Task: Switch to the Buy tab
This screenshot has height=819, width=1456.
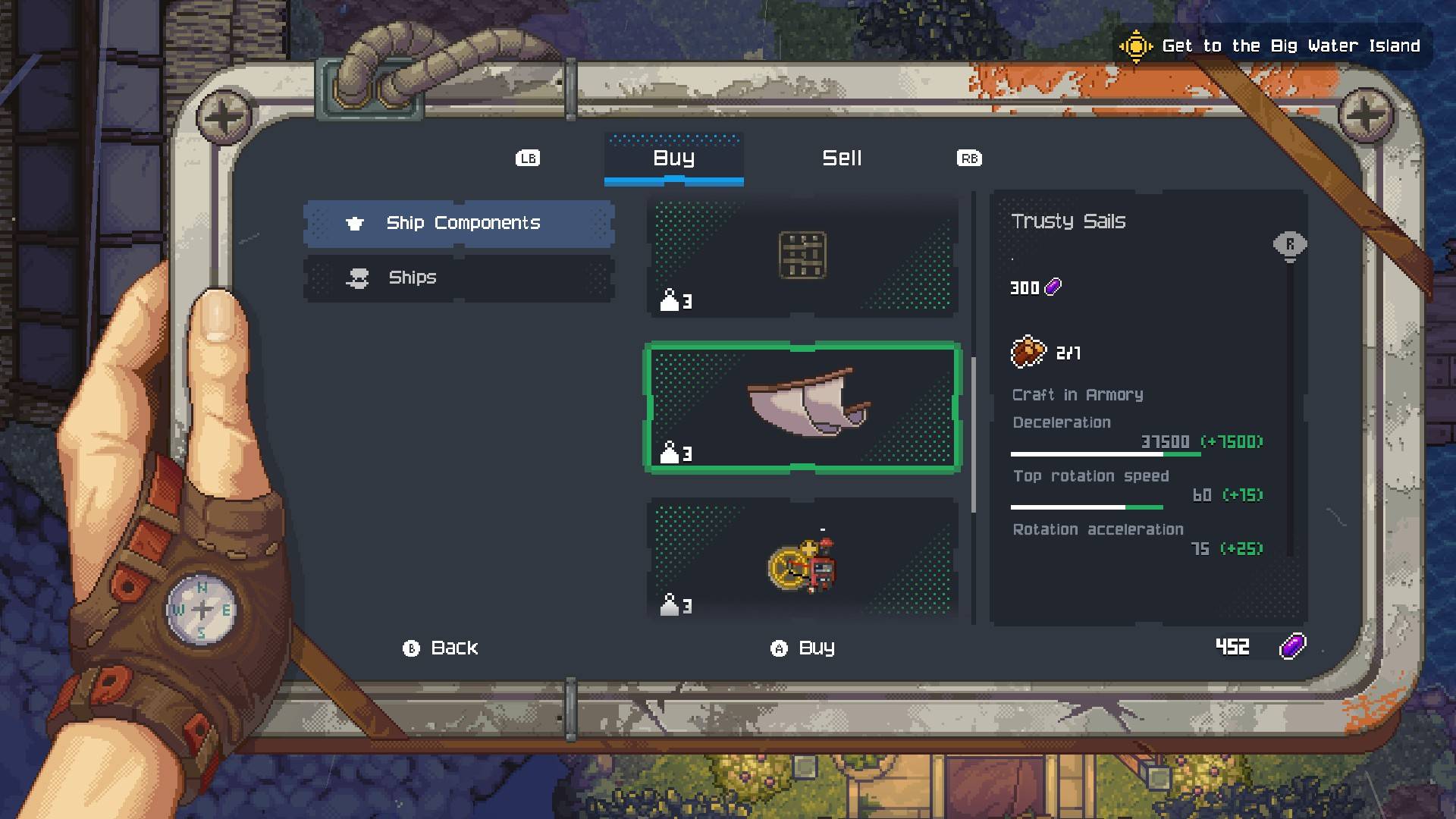Action: click(673, 158)
